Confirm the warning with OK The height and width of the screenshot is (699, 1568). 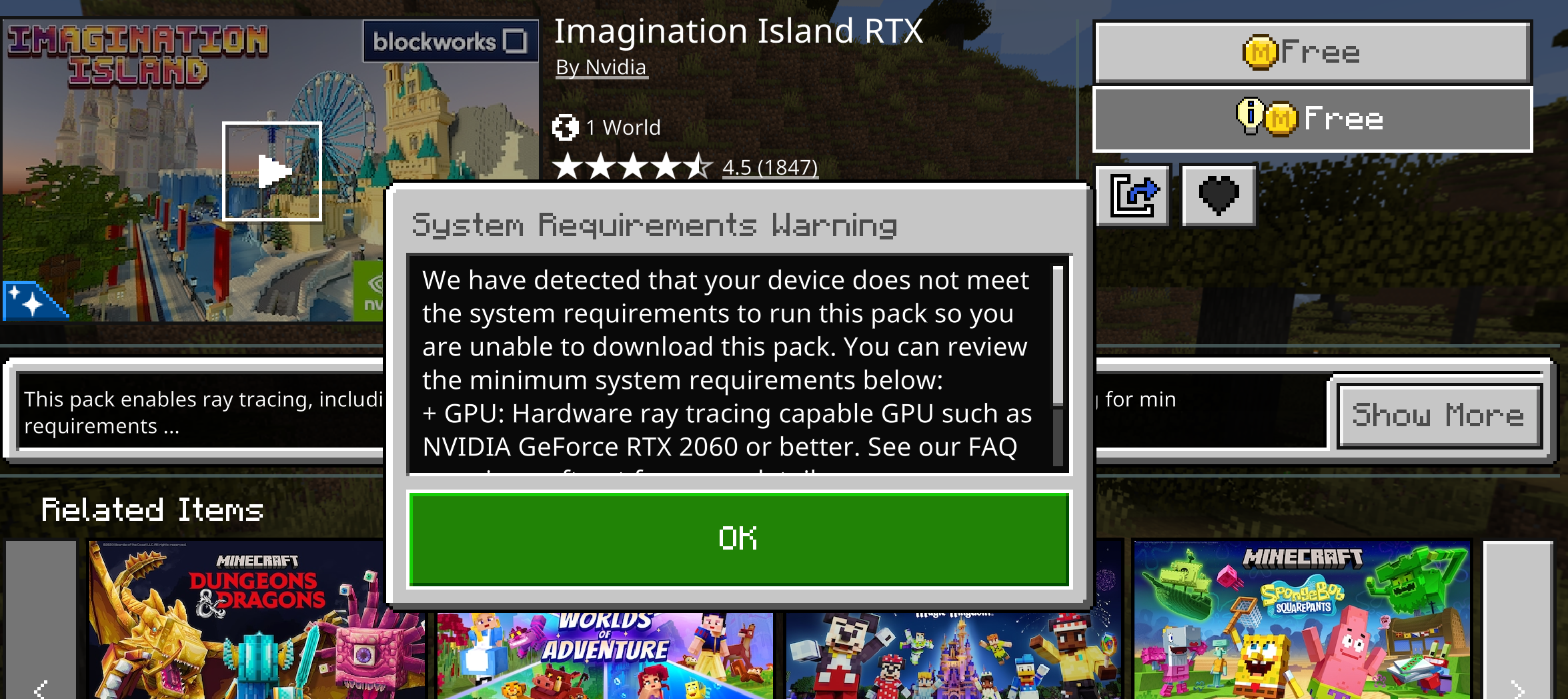(x=739, y=539)
